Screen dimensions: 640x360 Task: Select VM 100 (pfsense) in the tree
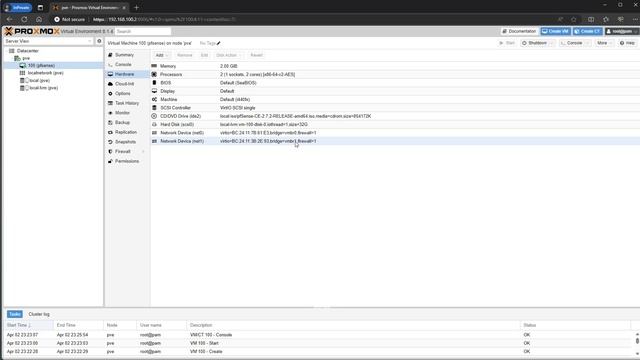pyautogui.click(x=41, y=66)
